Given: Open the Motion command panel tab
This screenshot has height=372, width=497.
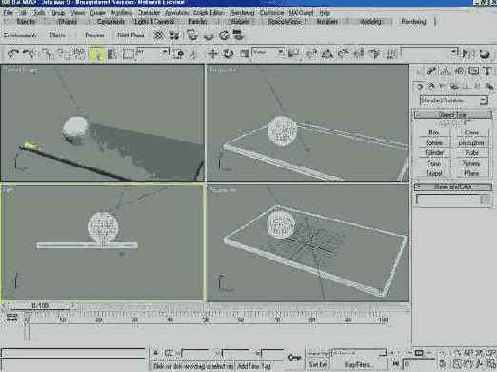Looking at the screenshot, I should 460,71.
